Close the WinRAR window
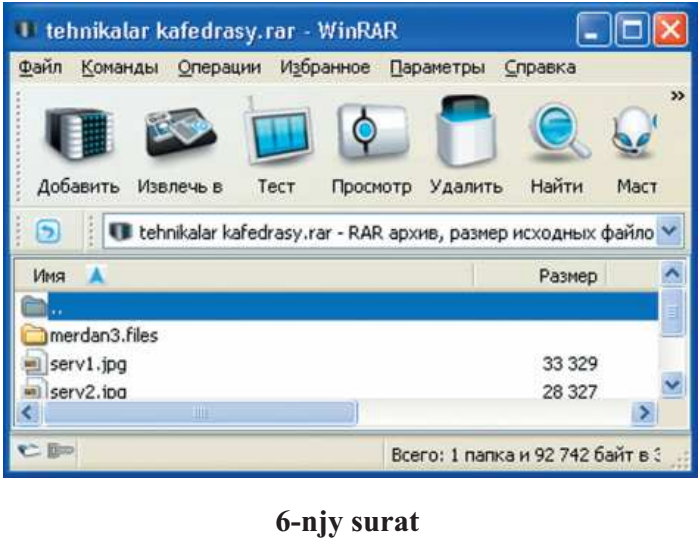This screenshot has width=700, height=542. click(670, 30)
